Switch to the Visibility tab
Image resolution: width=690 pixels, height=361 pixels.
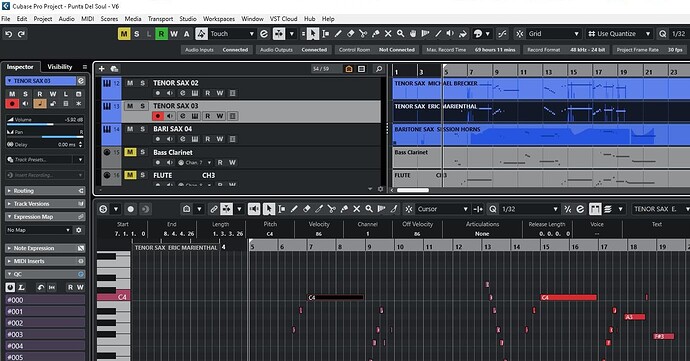pos(60,67)
